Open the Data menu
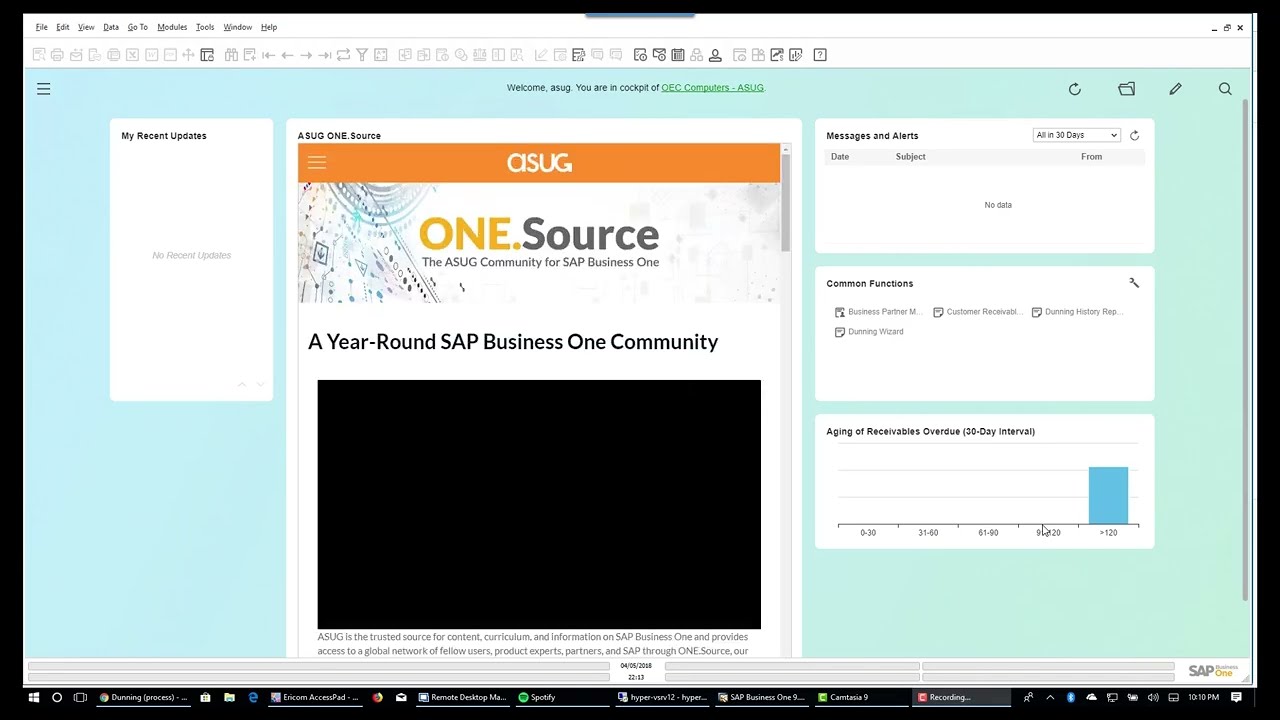1280x720 pixels. click(111, 27)
